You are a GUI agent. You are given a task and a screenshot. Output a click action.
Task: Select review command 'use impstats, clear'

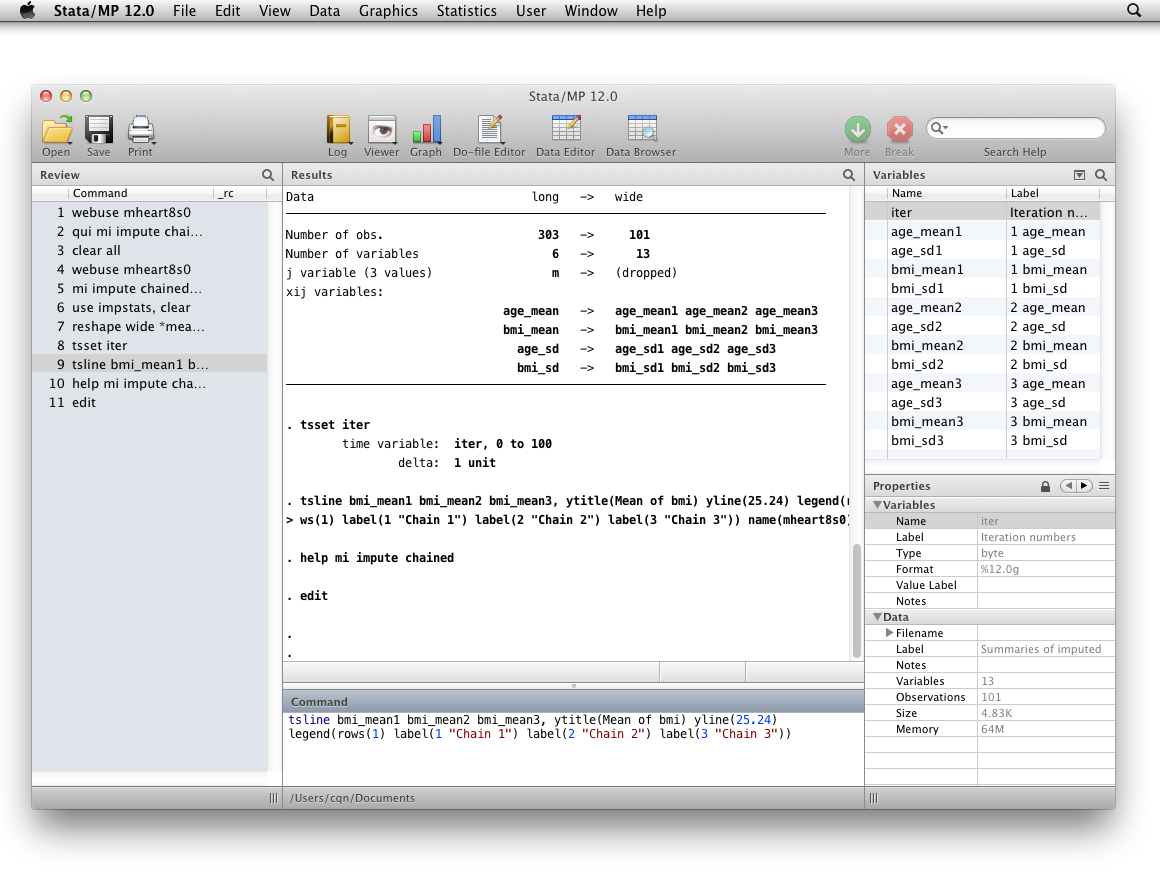pos(149,307)
